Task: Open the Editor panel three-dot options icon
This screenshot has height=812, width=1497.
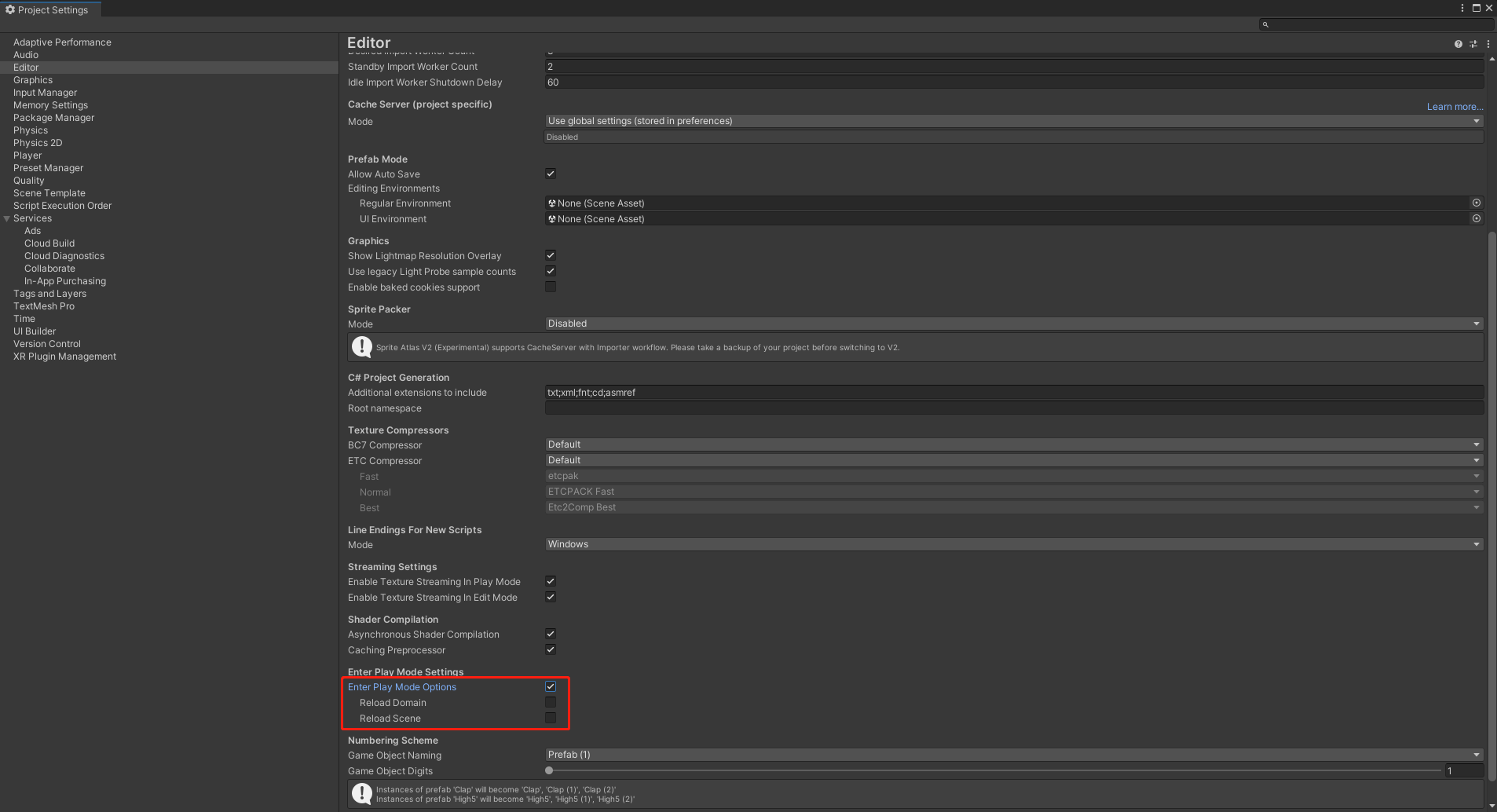Action: [1488, 44]
